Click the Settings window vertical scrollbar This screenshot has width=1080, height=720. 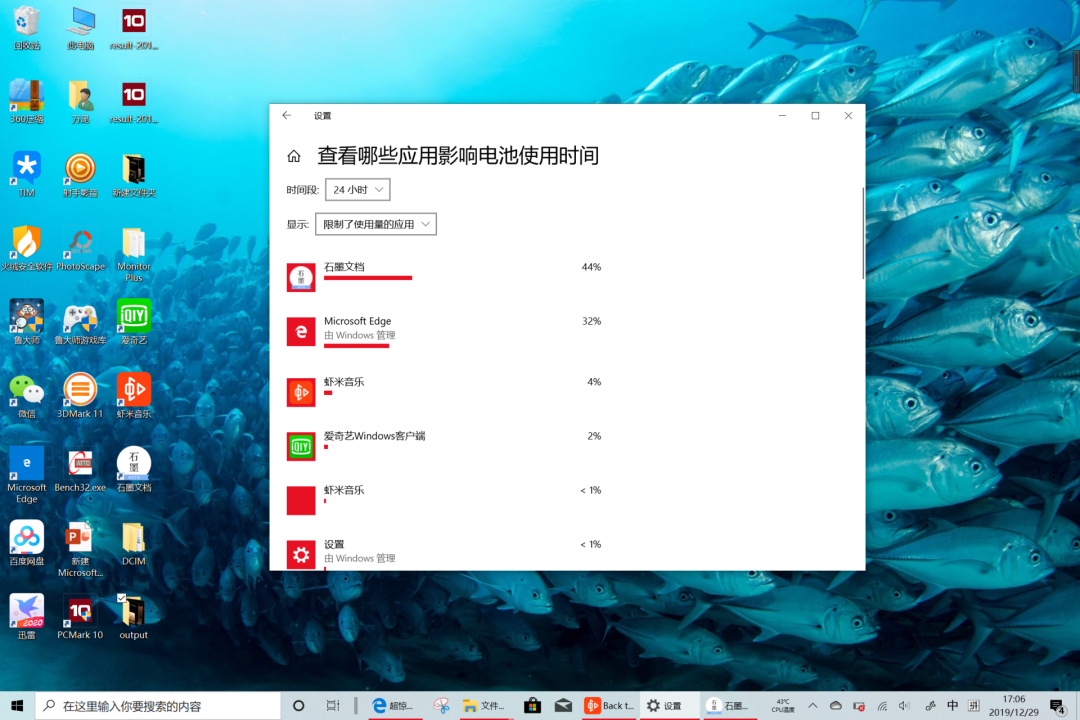point(863,234)
